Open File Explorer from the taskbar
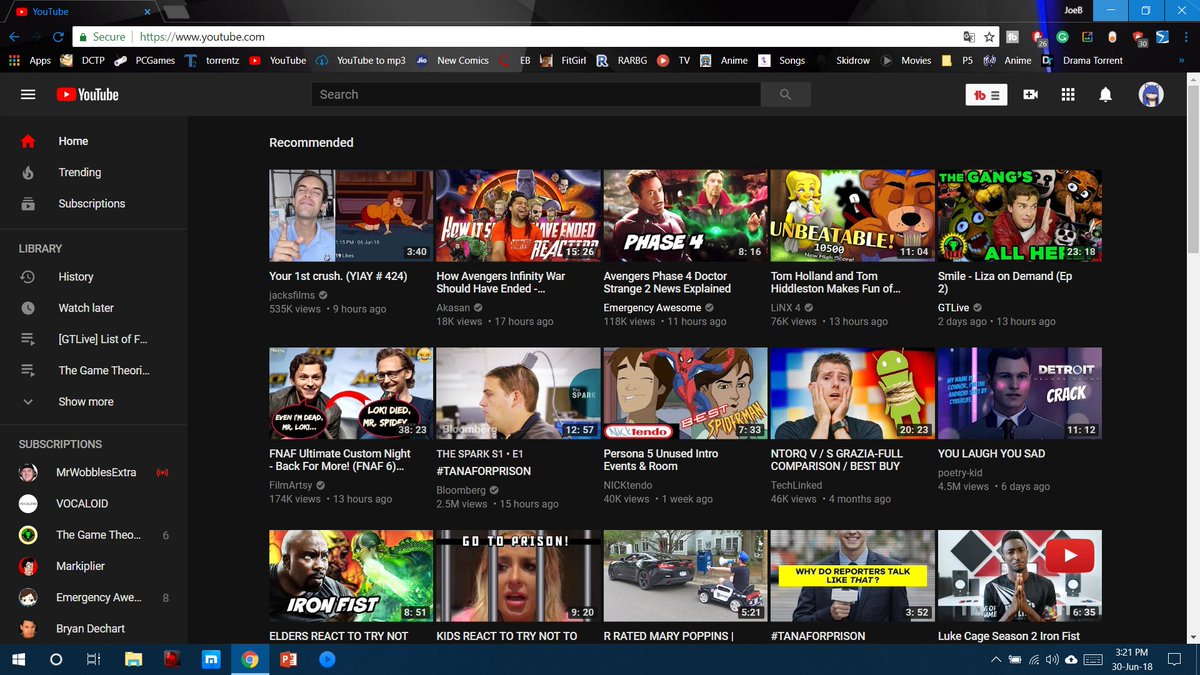The image size is (1200, 675). click(x=133, y=660)
